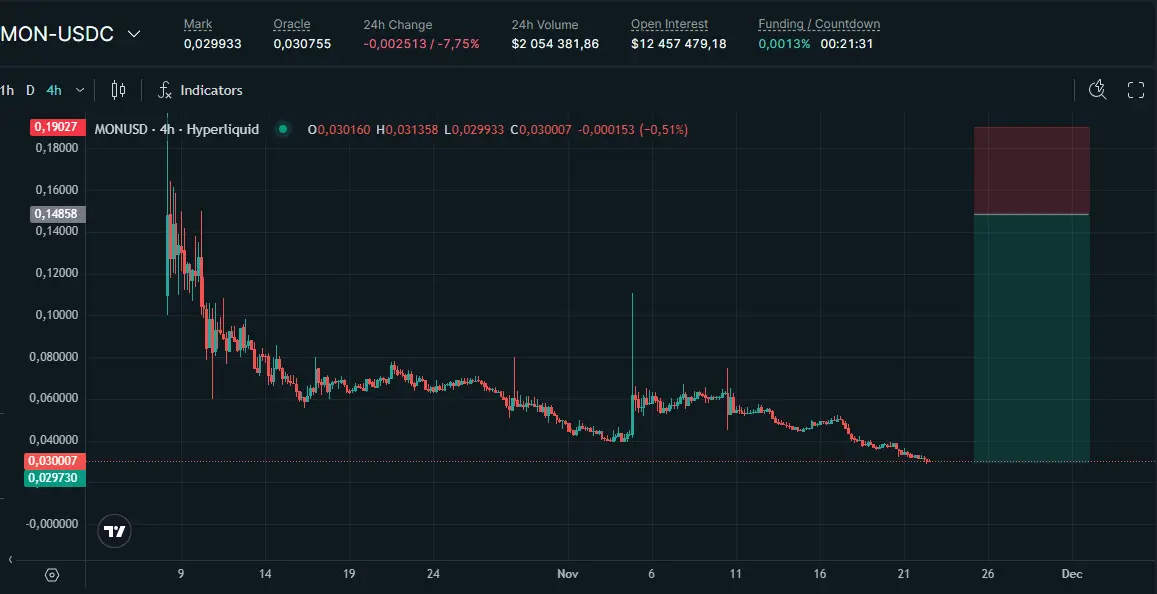Click the Open Interest label

click(669, 24)
